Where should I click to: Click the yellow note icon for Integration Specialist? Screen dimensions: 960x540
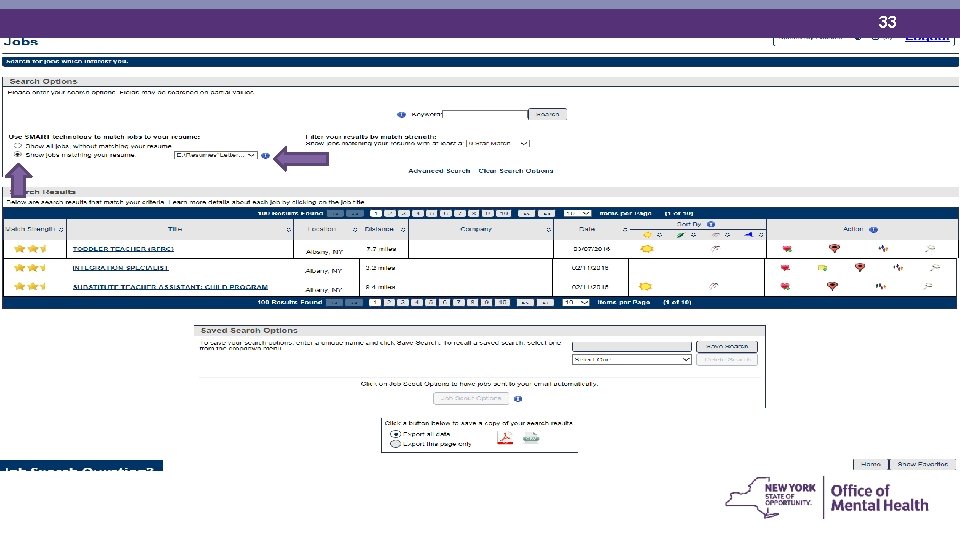[822, 268]
